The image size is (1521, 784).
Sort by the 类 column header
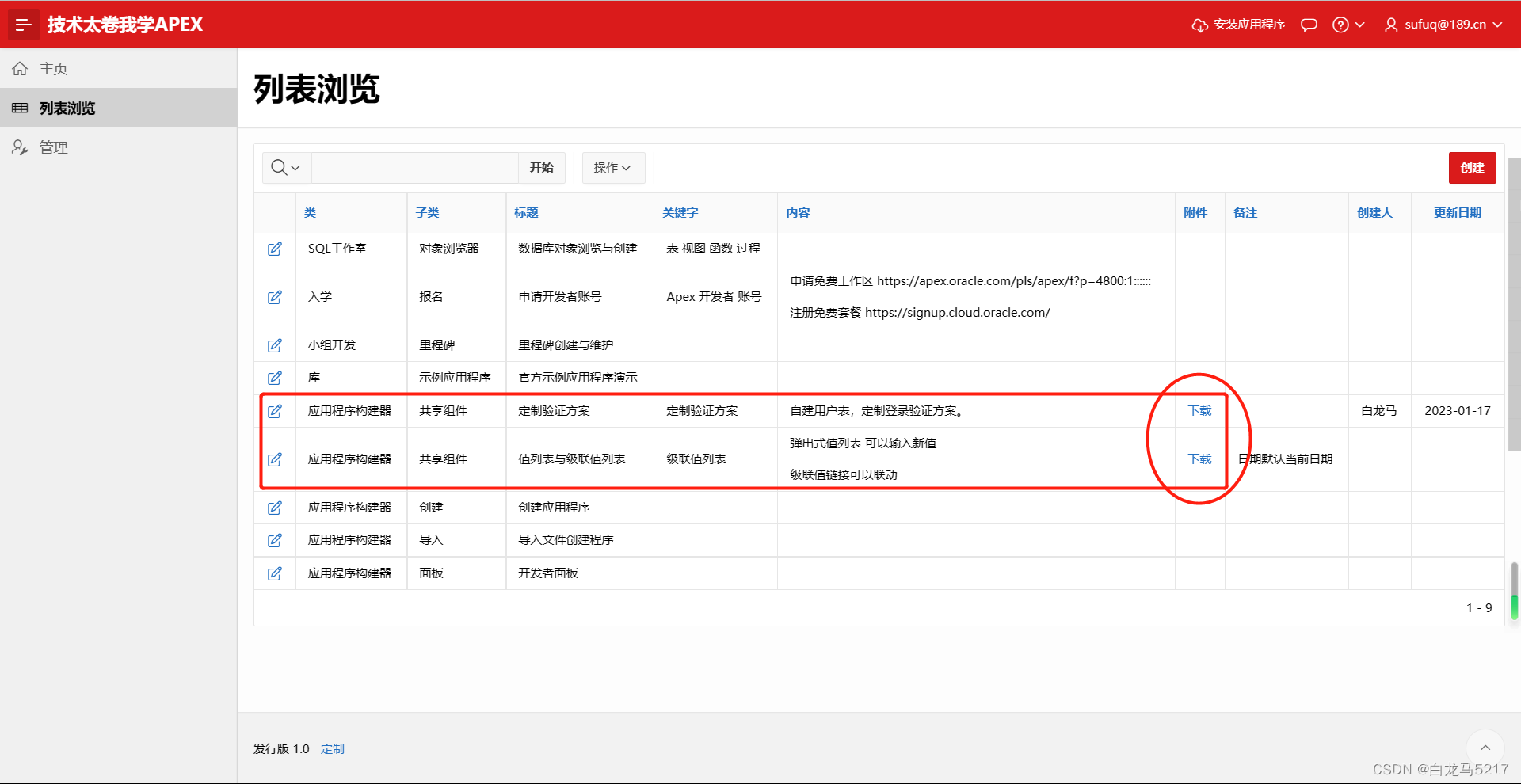pos(310,213)
